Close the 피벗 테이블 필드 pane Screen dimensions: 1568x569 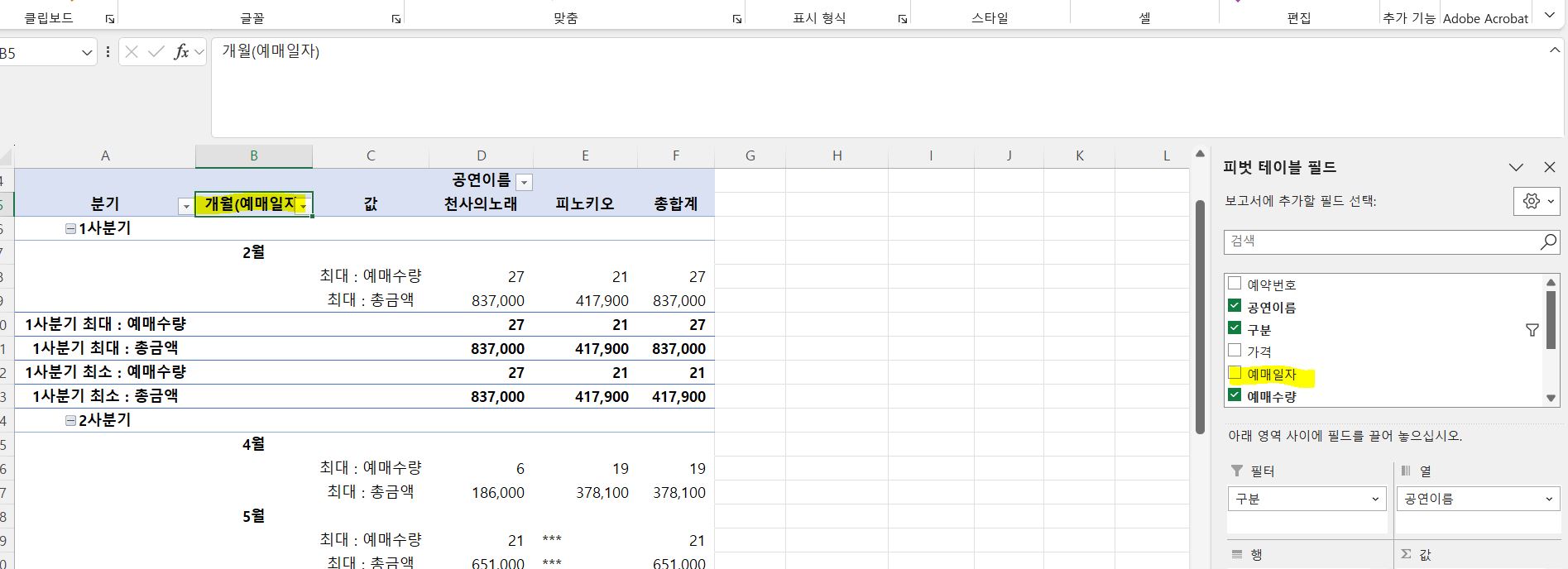pyautogui.click(x=1549, y=167)
